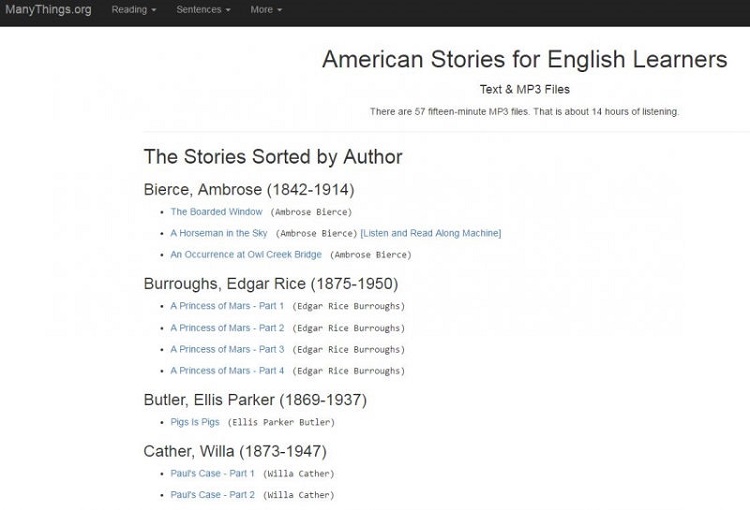
Task: Open The Boarded Window story
Action: [x=216, y=212]
